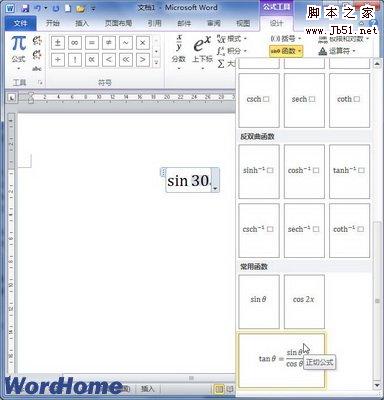Image resolution: width=384 pixels, height=400 pixels.
Task: Insert the ÷ division symbol
Action: click(58, 60)
